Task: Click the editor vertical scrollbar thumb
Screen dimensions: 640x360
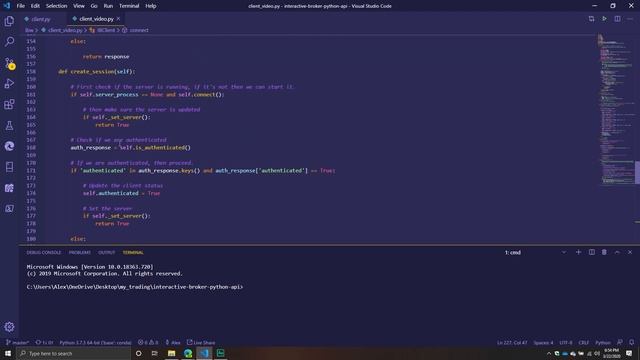Action: click(x=637, y=172)
